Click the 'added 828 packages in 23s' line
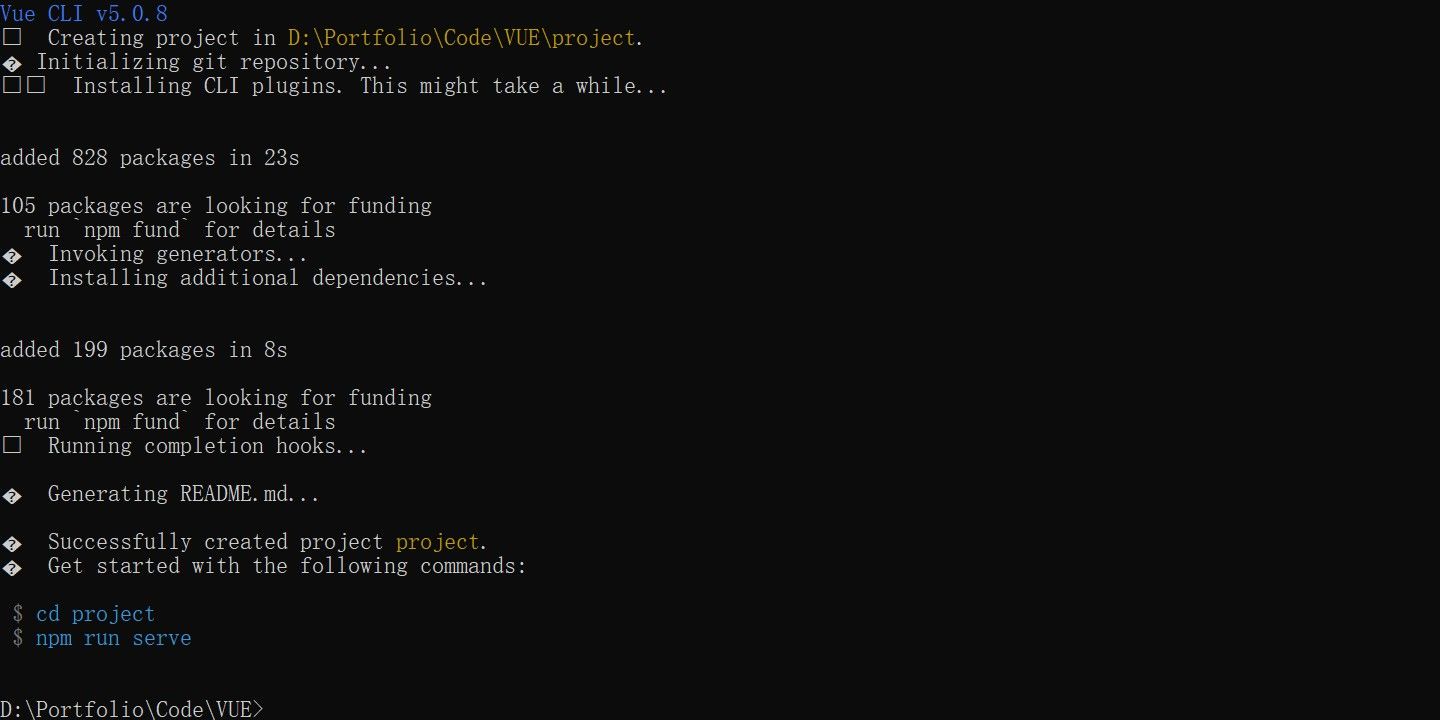 click(150, 158)
